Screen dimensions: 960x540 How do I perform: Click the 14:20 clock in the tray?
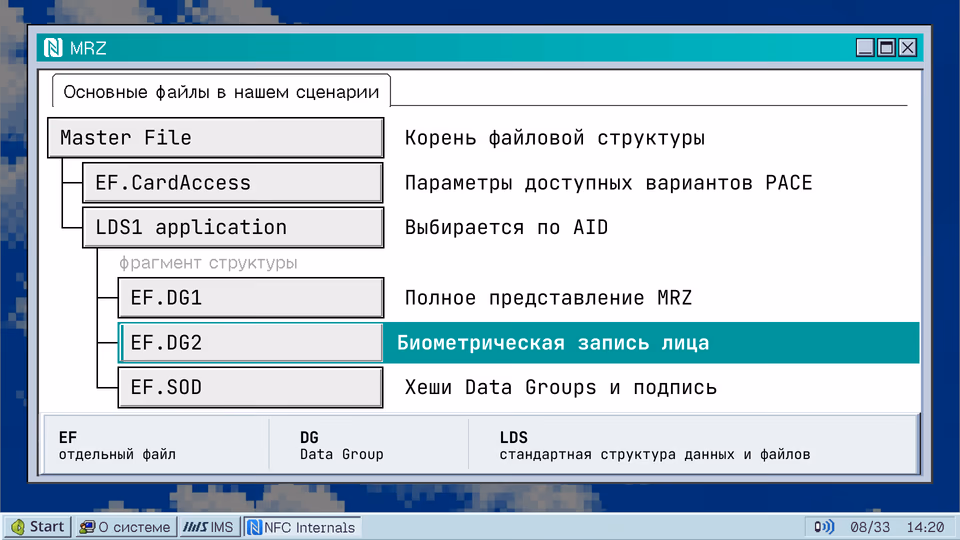point(925,527)
